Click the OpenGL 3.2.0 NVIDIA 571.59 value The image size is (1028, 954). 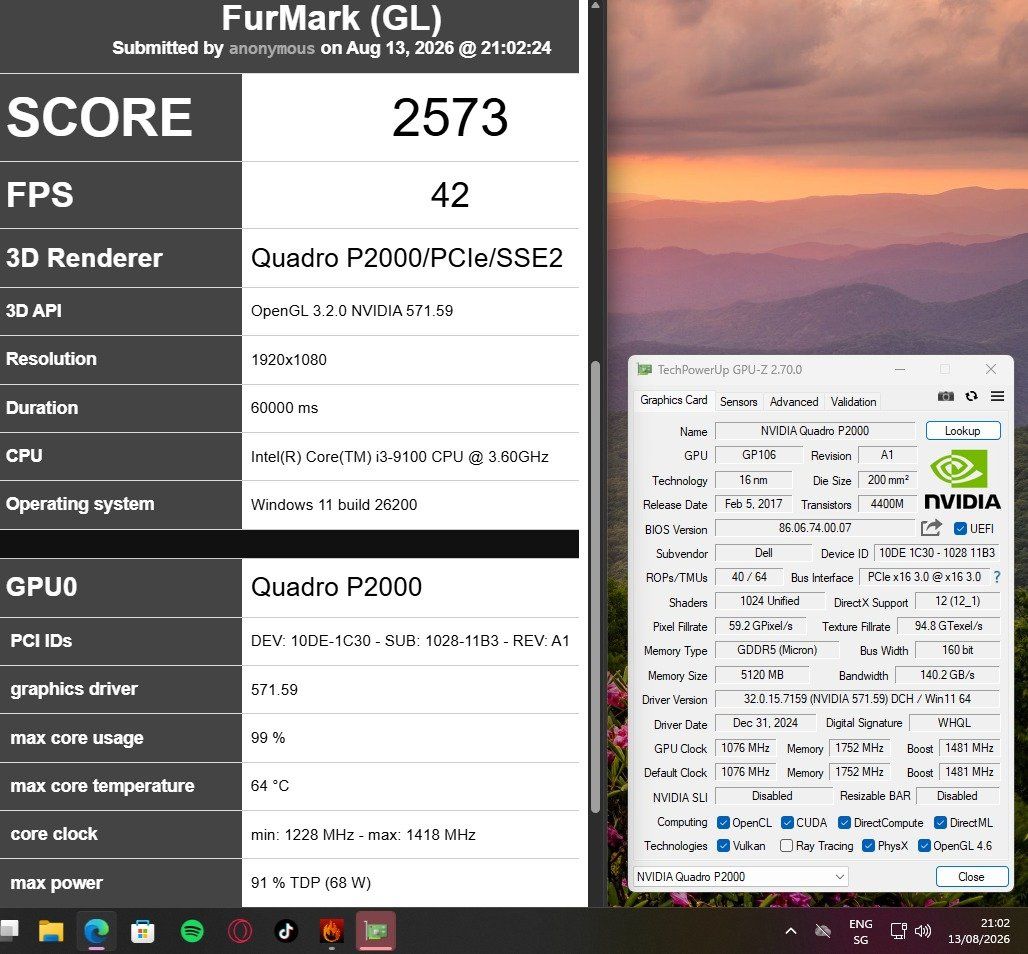pyautogui.click(x=351, y=311)
